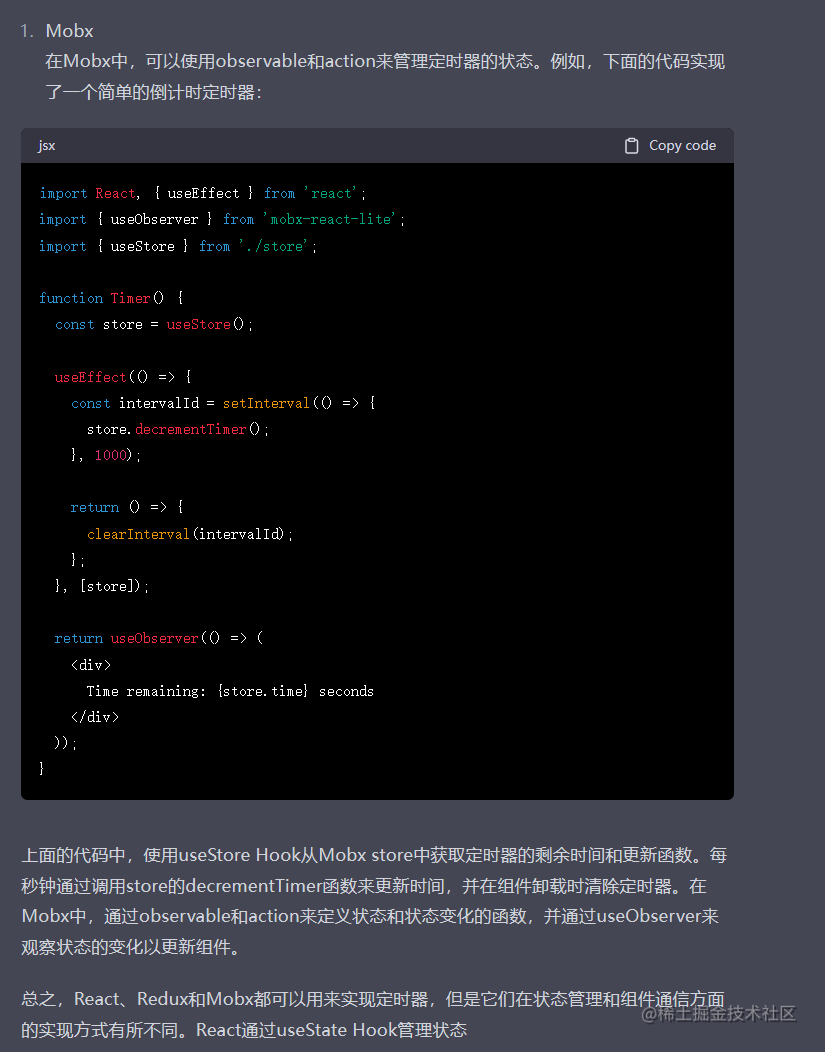Image resolution: width=825 pixels, height=1052 pixels.
Task: Click the clipboard copy icon
Action: 631,146
